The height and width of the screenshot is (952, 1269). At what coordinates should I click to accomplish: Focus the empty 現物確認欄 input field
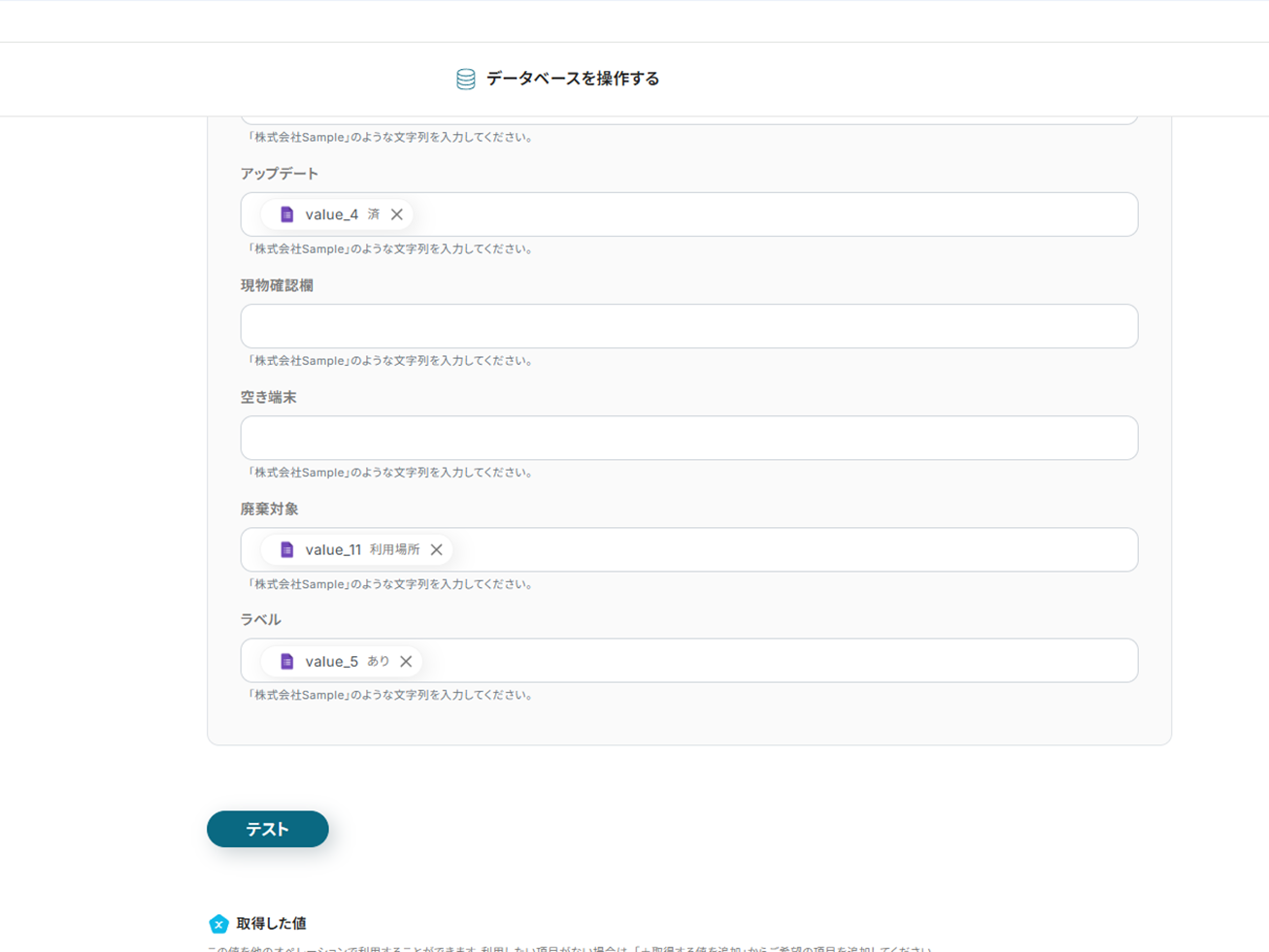[688, 326]
